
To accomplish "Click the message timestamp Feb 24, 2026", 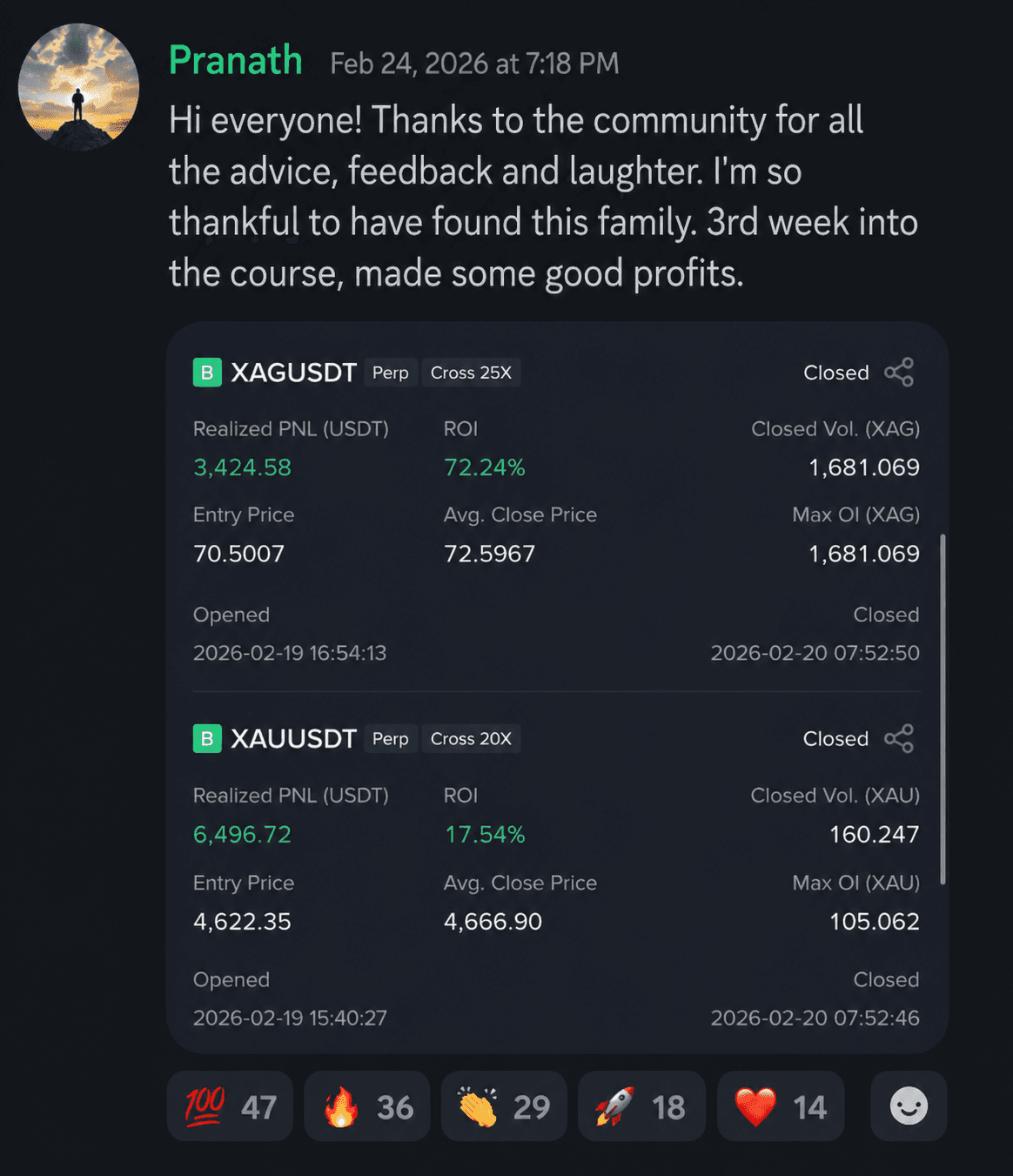I will pyautogui.click(x=474, y=64).
